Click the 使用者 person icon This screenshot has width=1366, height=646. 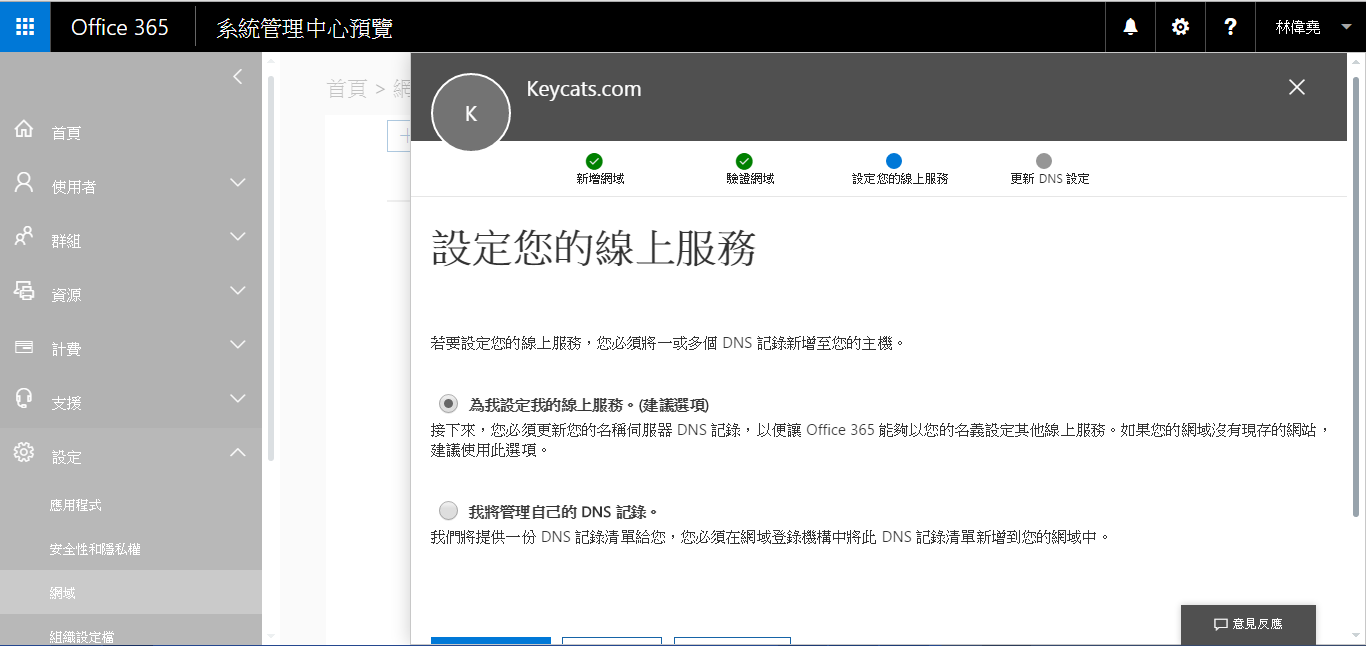tap(24, 184)
